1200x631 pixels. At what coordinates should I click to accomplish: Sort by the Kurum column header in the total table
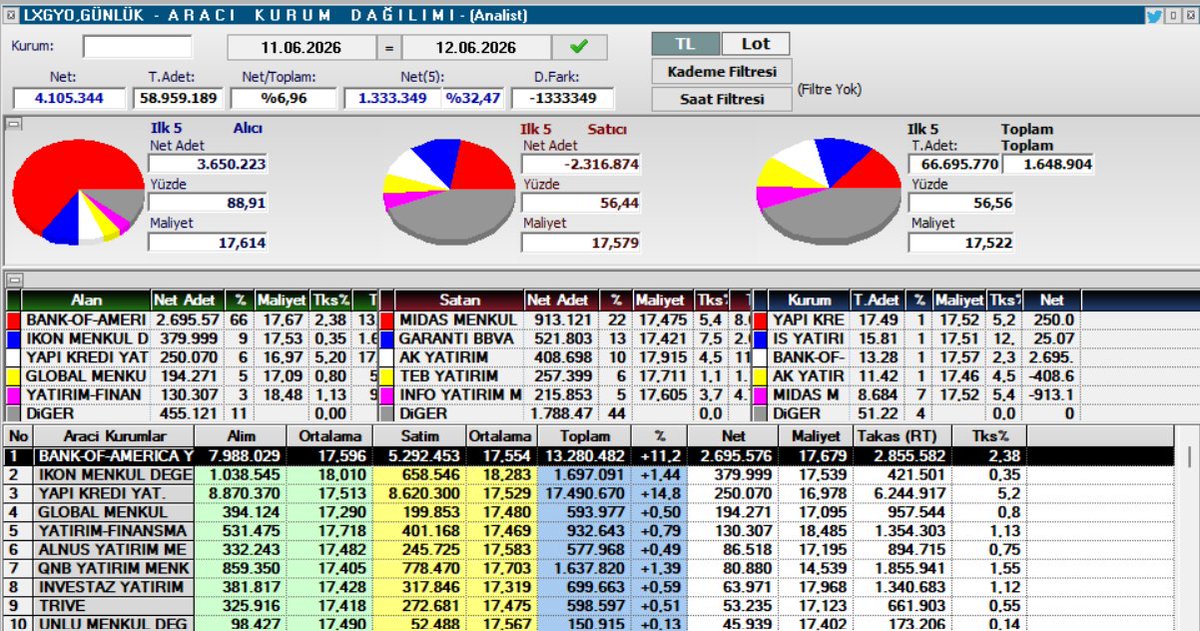pos(810,300)
